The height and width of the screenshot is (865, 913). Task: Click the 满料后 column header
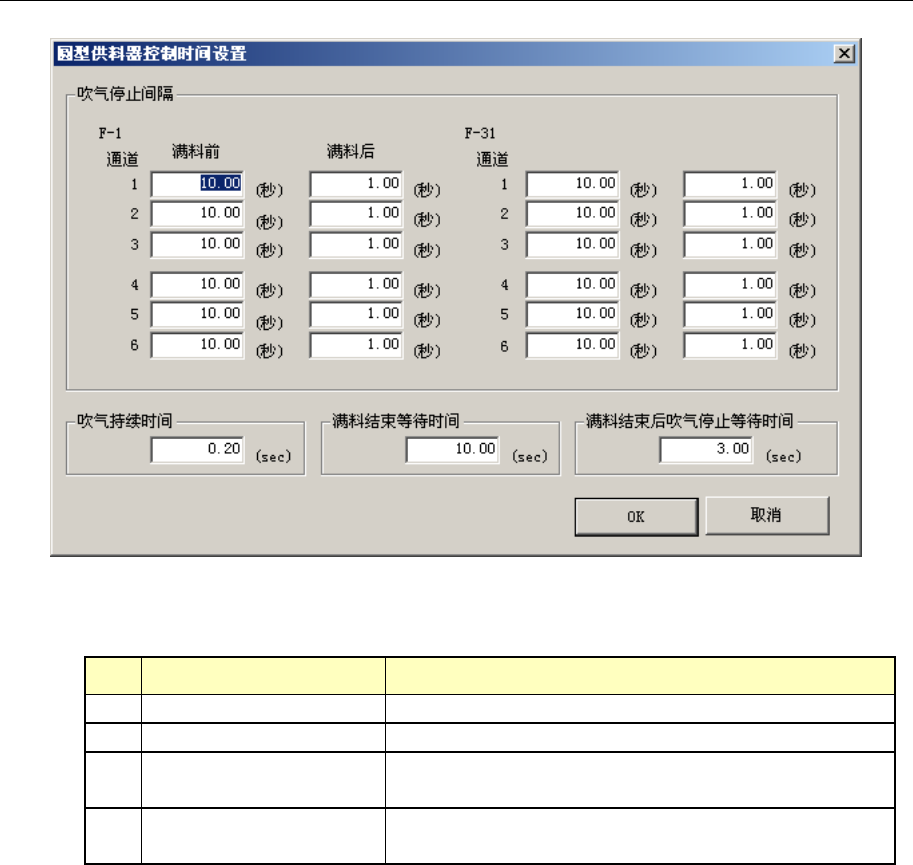(351, 152)
